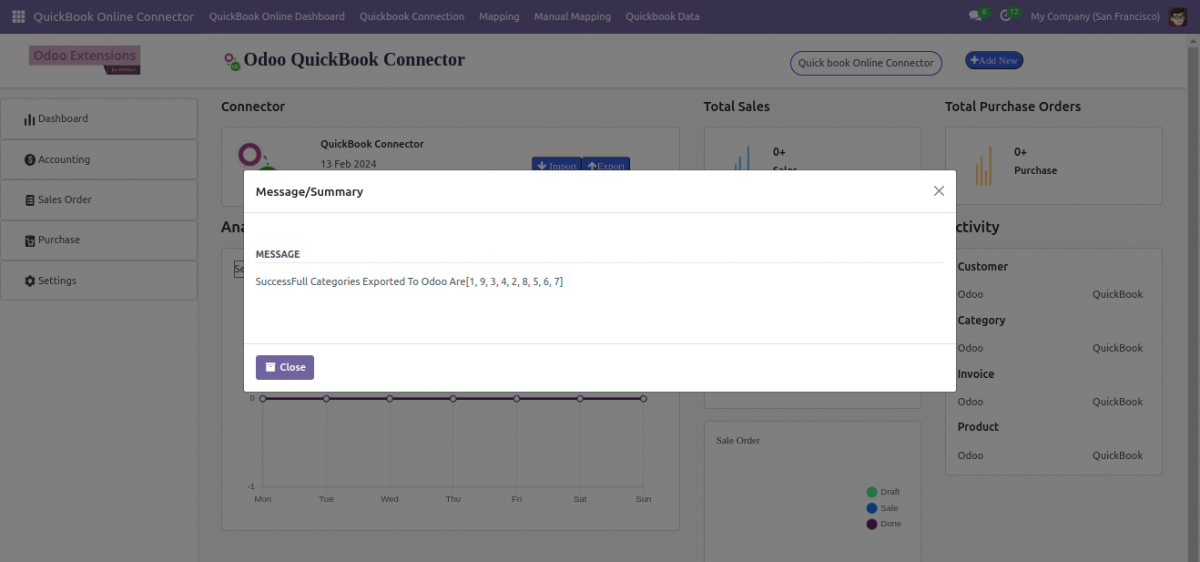
Task: Click the Close button in dialog
Action: 285,367
